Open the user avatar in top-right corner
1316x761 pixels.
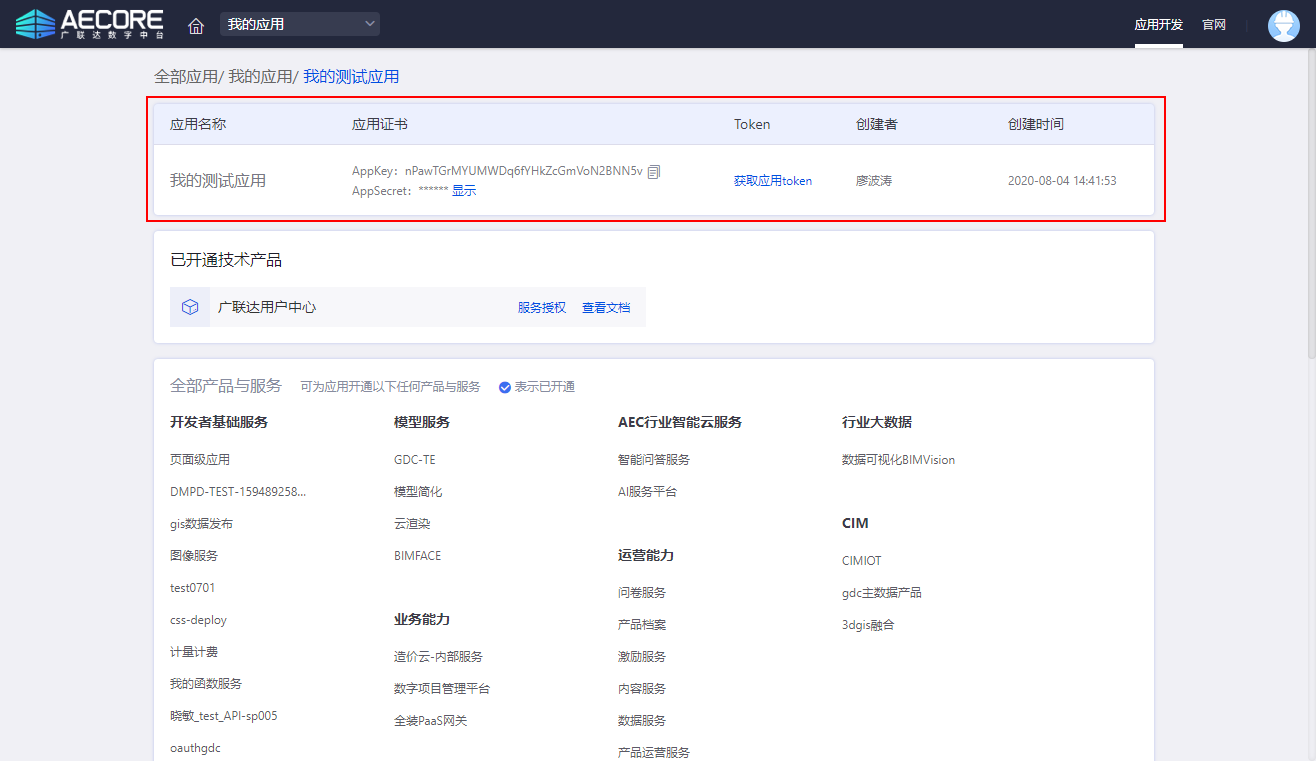click(x=1283, y=25)
